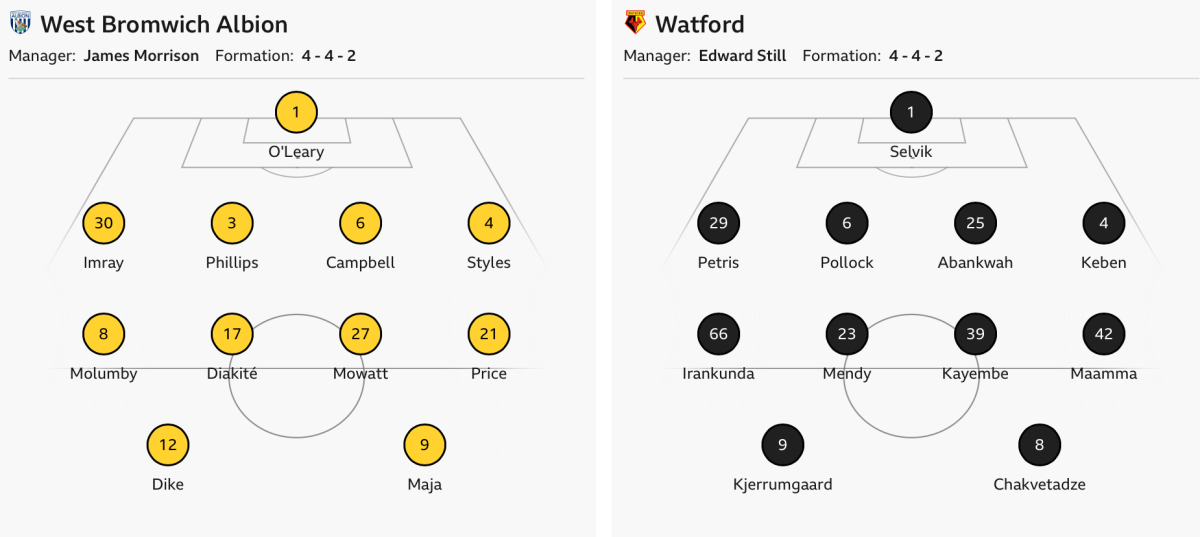Open manager James Morrison's name
The image size is (1200, 537).
(x=141, y=56)
